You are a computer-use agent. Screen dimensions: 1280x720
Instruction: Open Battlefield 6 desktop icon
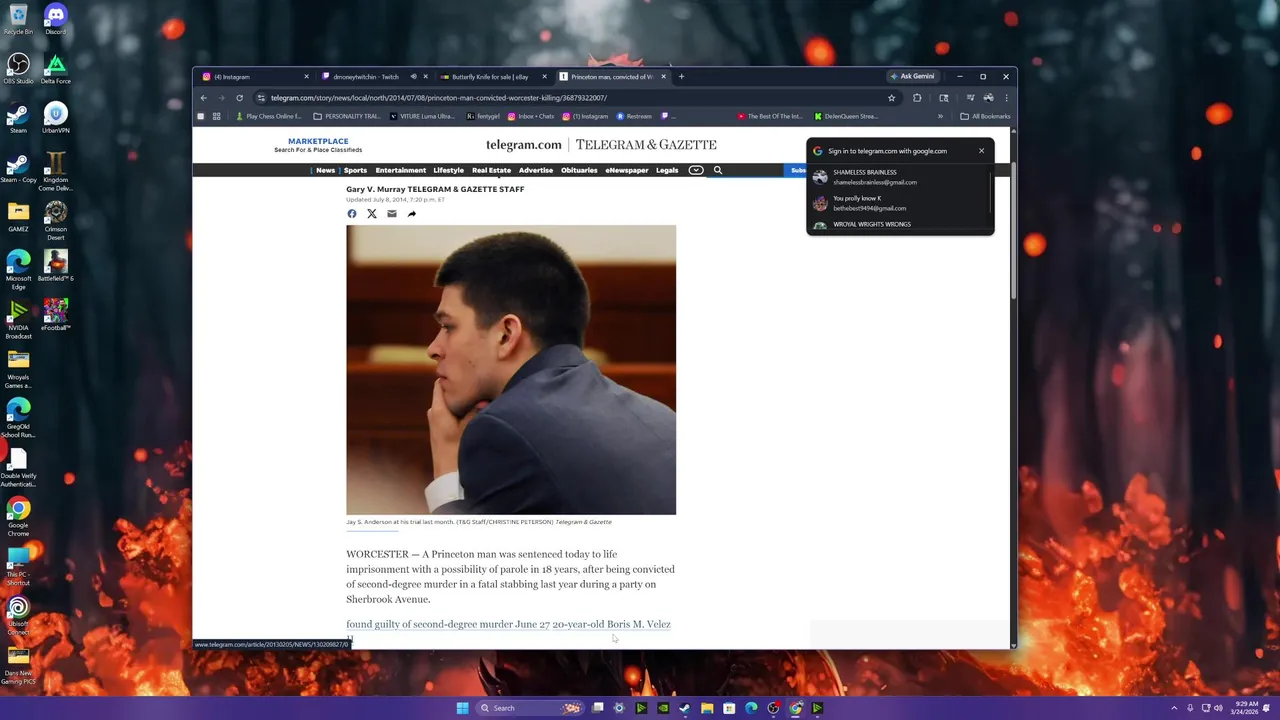click(56, 265)
